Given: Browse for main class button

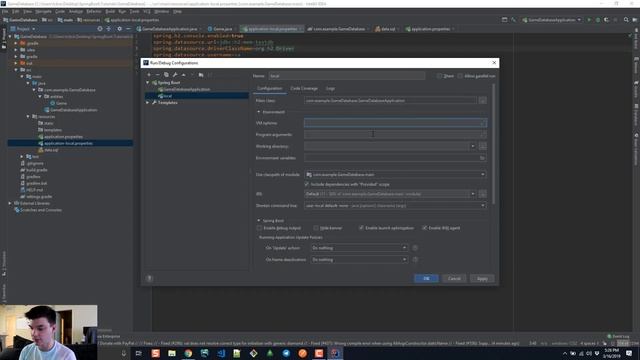Looking at the screenshot, I should (482, 100).
